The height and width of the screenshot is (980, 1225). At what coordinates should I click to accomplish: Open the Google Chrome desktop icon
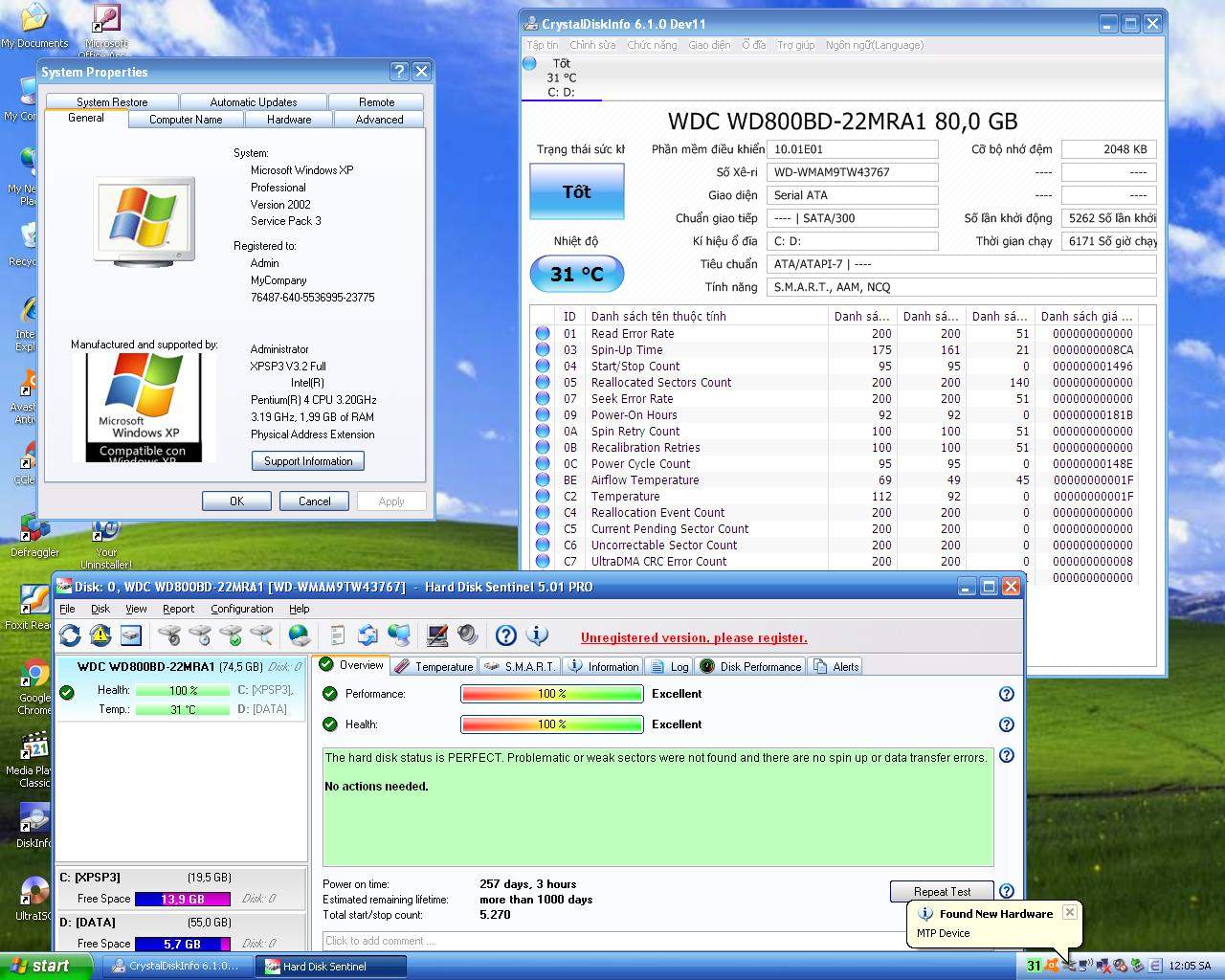point(34,687)
